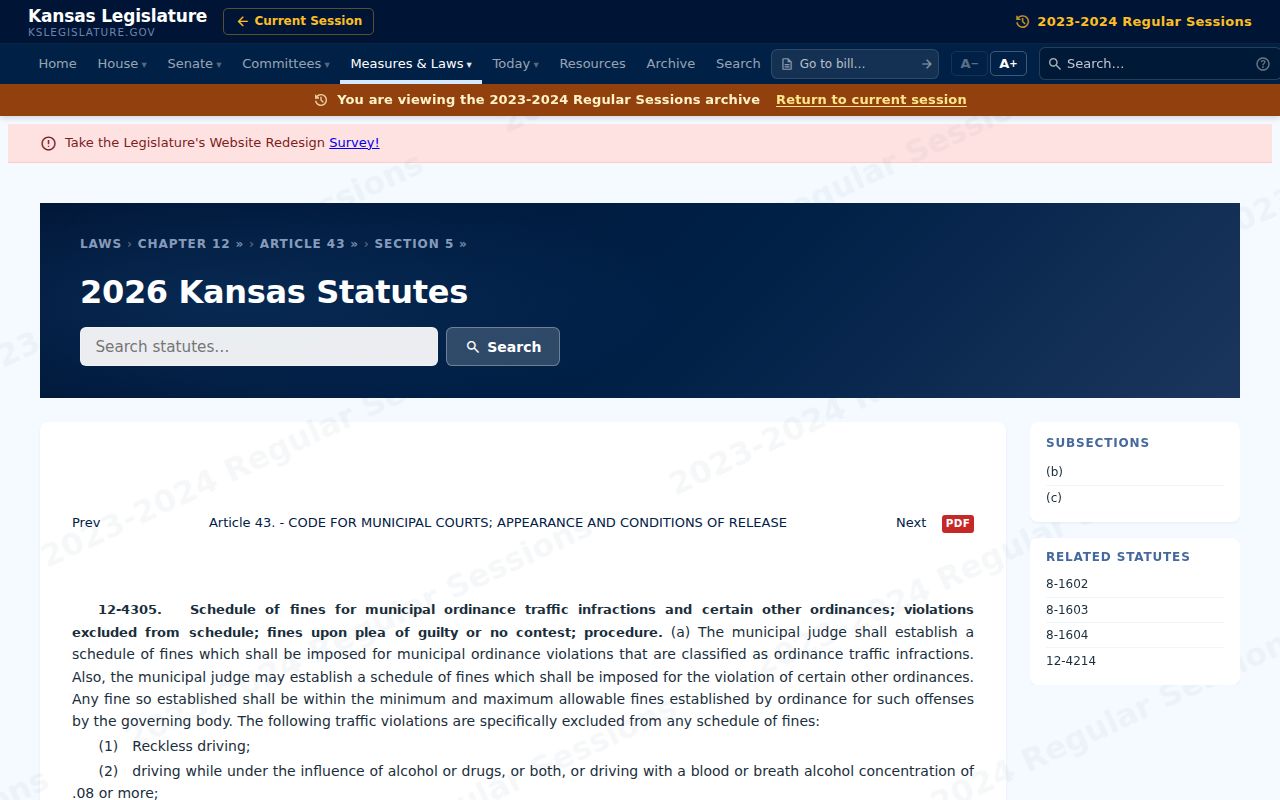Image resolution: width=1280 pixels, height=800 pixels.
Task: Go to the Home menu item
Action: (x=57, y=64)
